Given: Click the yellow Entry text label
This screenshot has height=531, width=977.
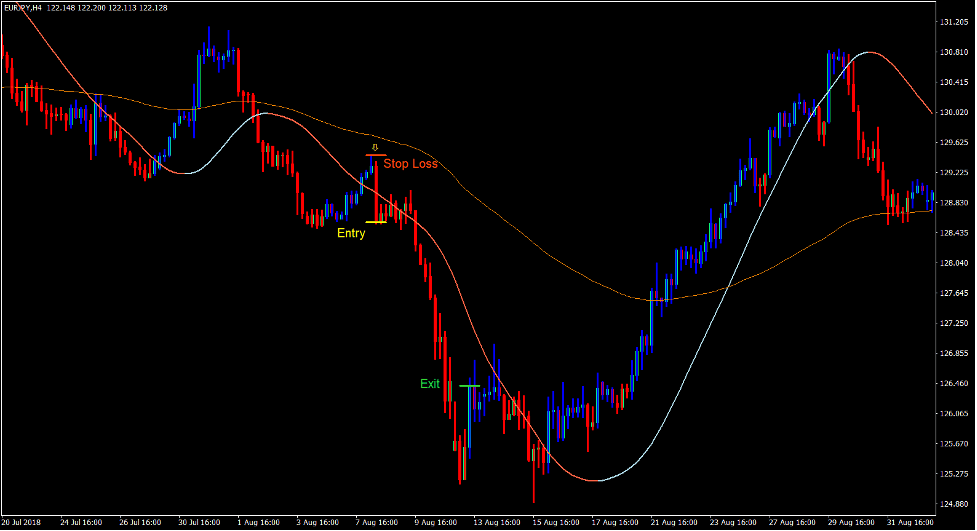Looking at the screenshot, I should click(351, 233).
